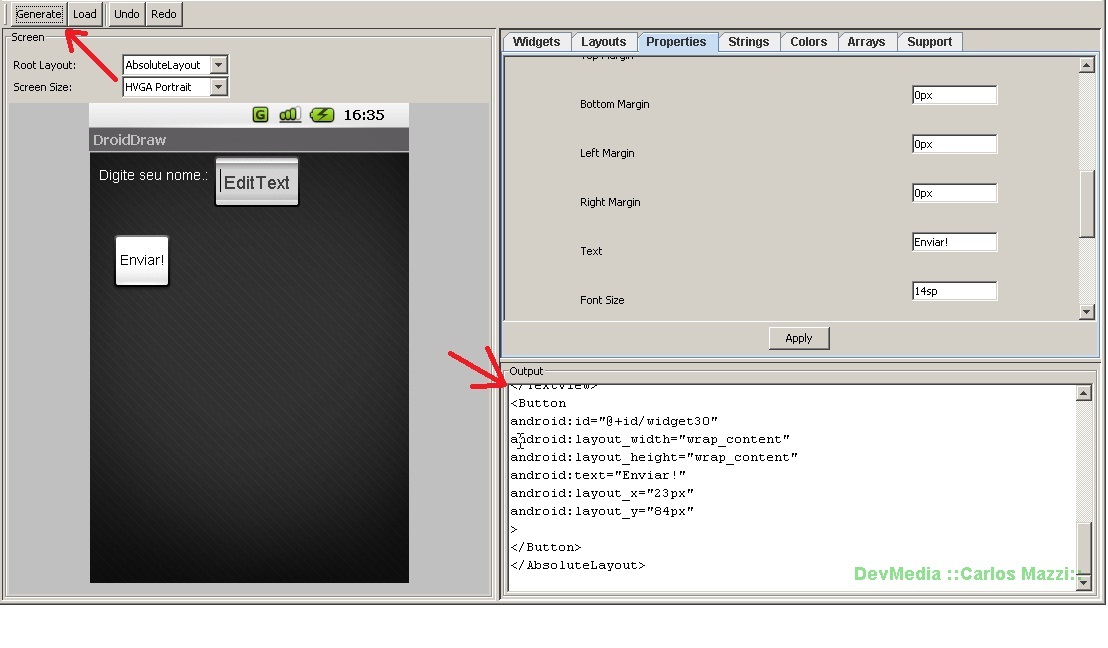The height and width of the screenshot is (648, 1108).
Task: Switch to the Widgets tab
Action: pyautogui.click(x=537, y=42)
